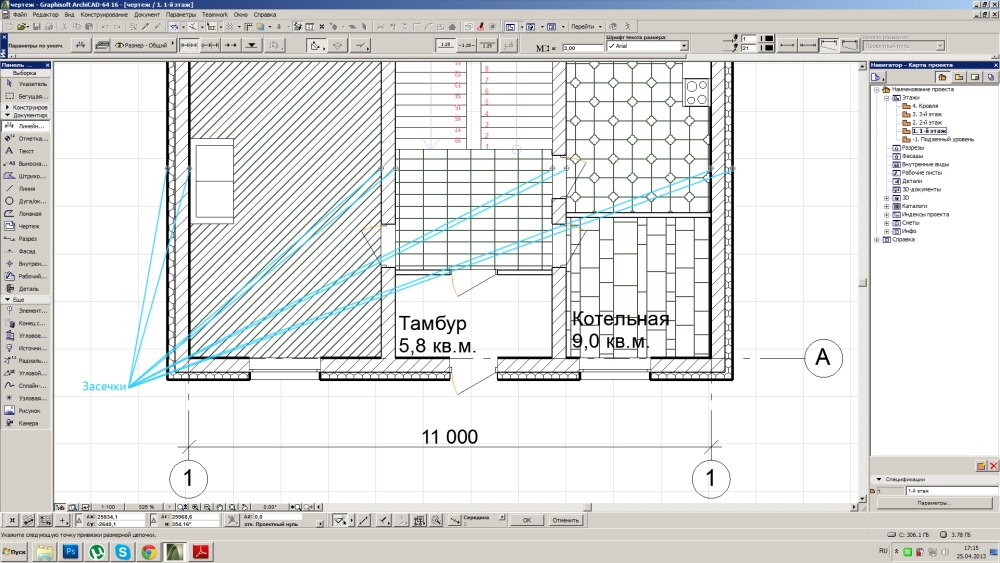Click the Open file toolbar icon

[22, 27]
